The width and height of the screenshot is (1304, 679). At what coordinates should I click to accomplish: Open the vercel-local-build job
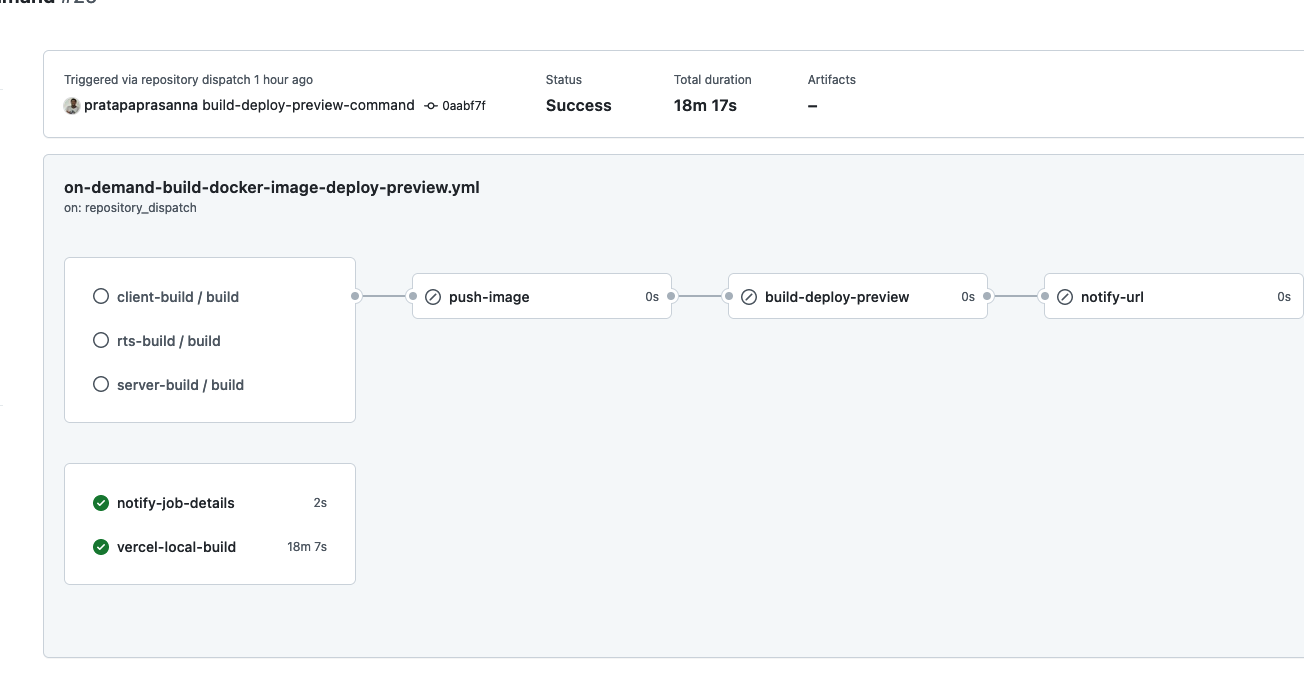176,547
